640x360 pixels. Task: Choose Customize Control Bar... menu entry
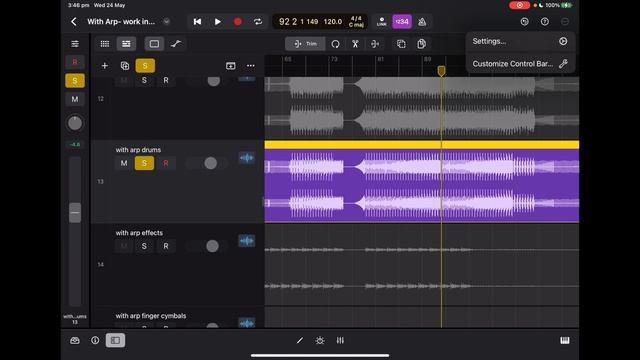(x=520, y=64)
